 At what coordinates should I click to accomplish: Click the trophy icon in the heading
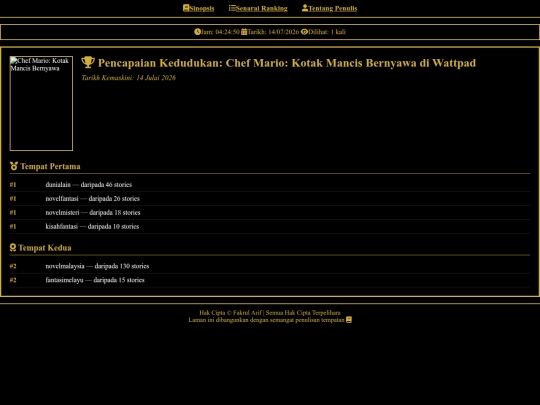[88, 62]
